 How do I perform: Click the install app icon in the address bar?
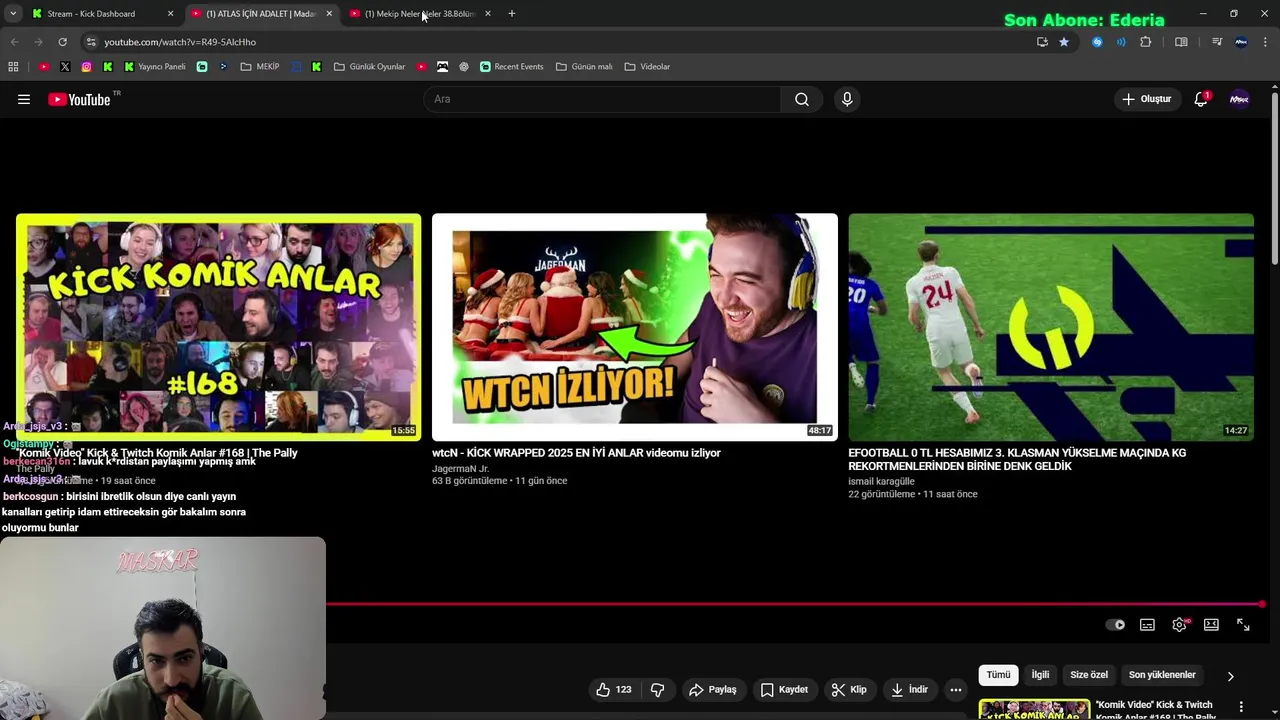pos(1042,42)
